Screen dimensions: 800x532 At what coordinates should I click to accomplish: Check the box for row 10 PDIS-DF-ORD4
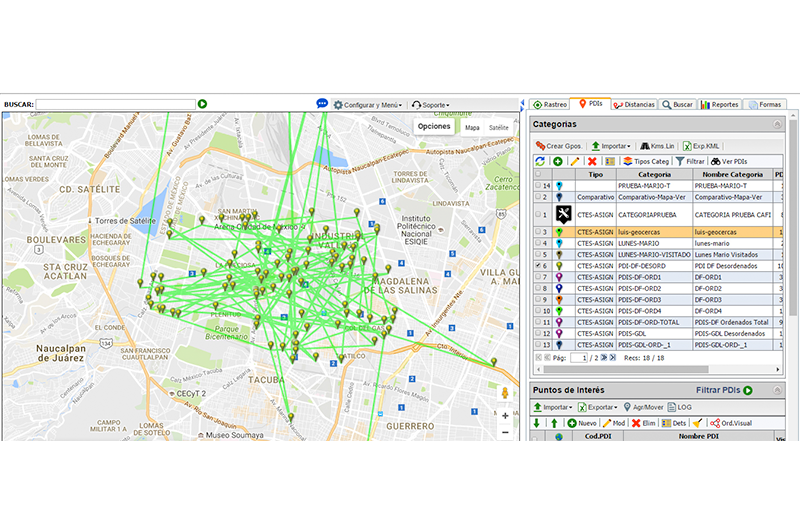(x=538, y=310)
